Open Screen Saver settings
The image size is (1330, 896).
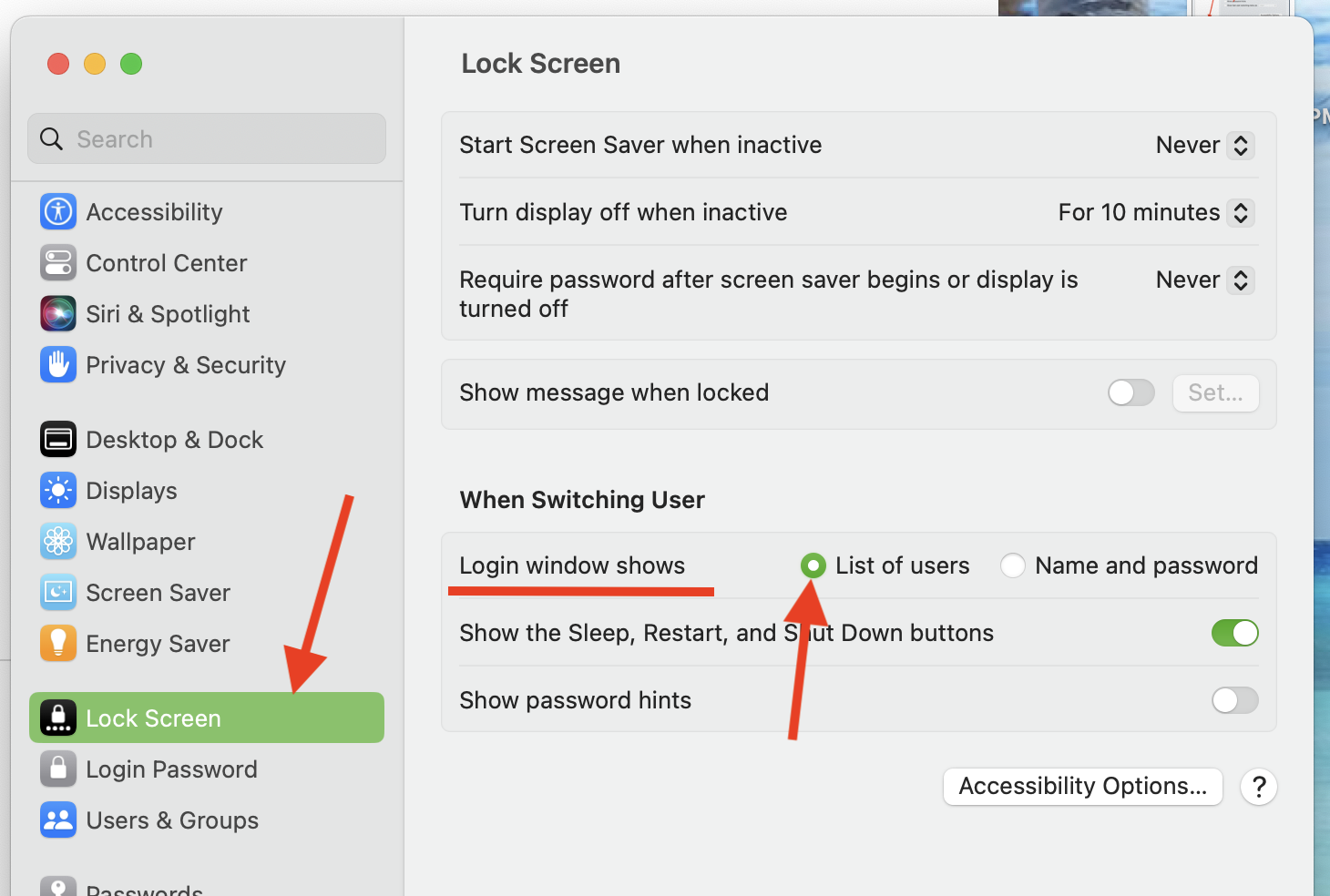(x=57, y=592)
